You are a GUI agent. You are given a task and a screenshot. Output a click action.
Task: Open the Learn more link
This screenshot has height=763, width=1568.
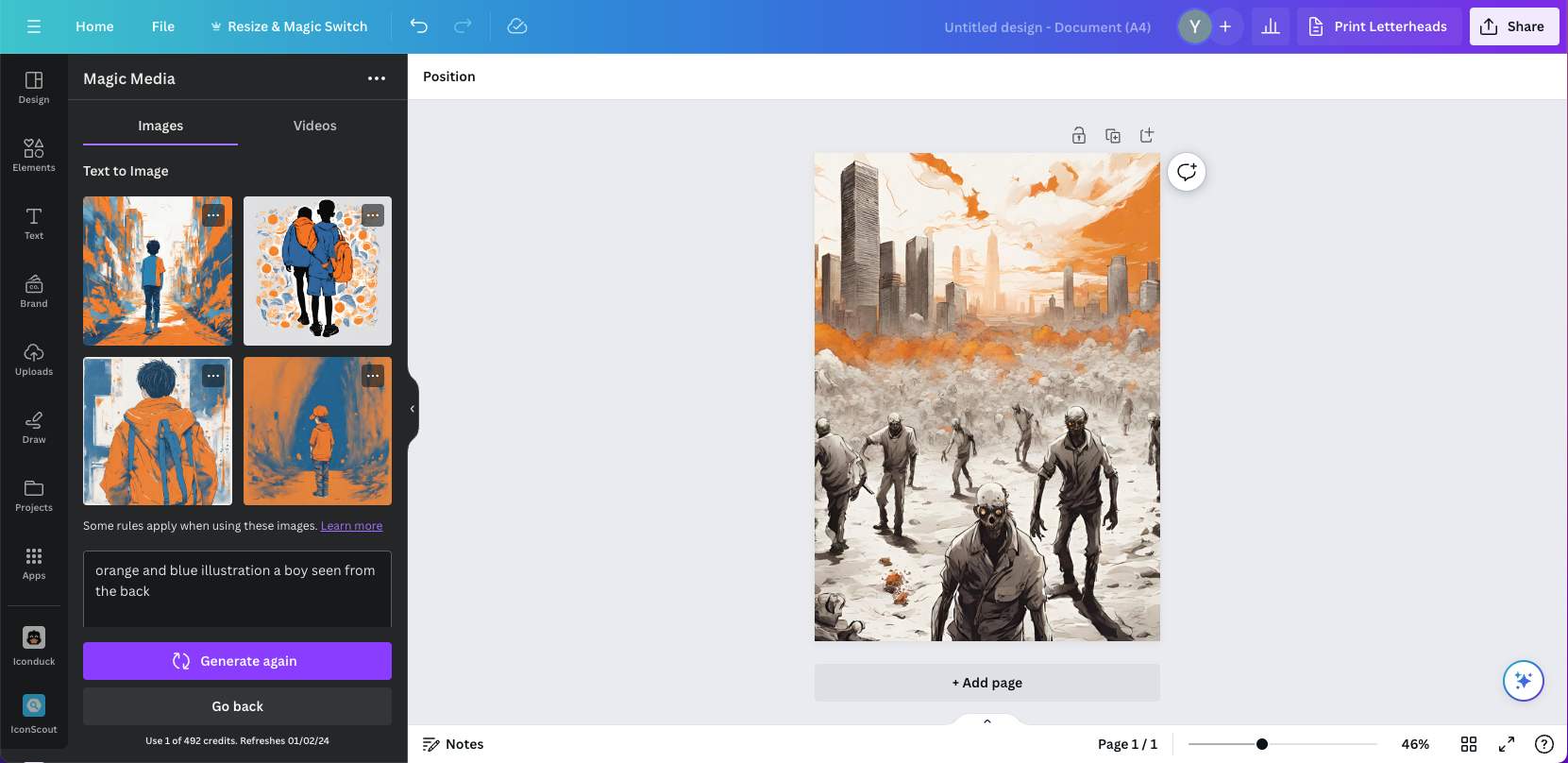pos(351,526)
